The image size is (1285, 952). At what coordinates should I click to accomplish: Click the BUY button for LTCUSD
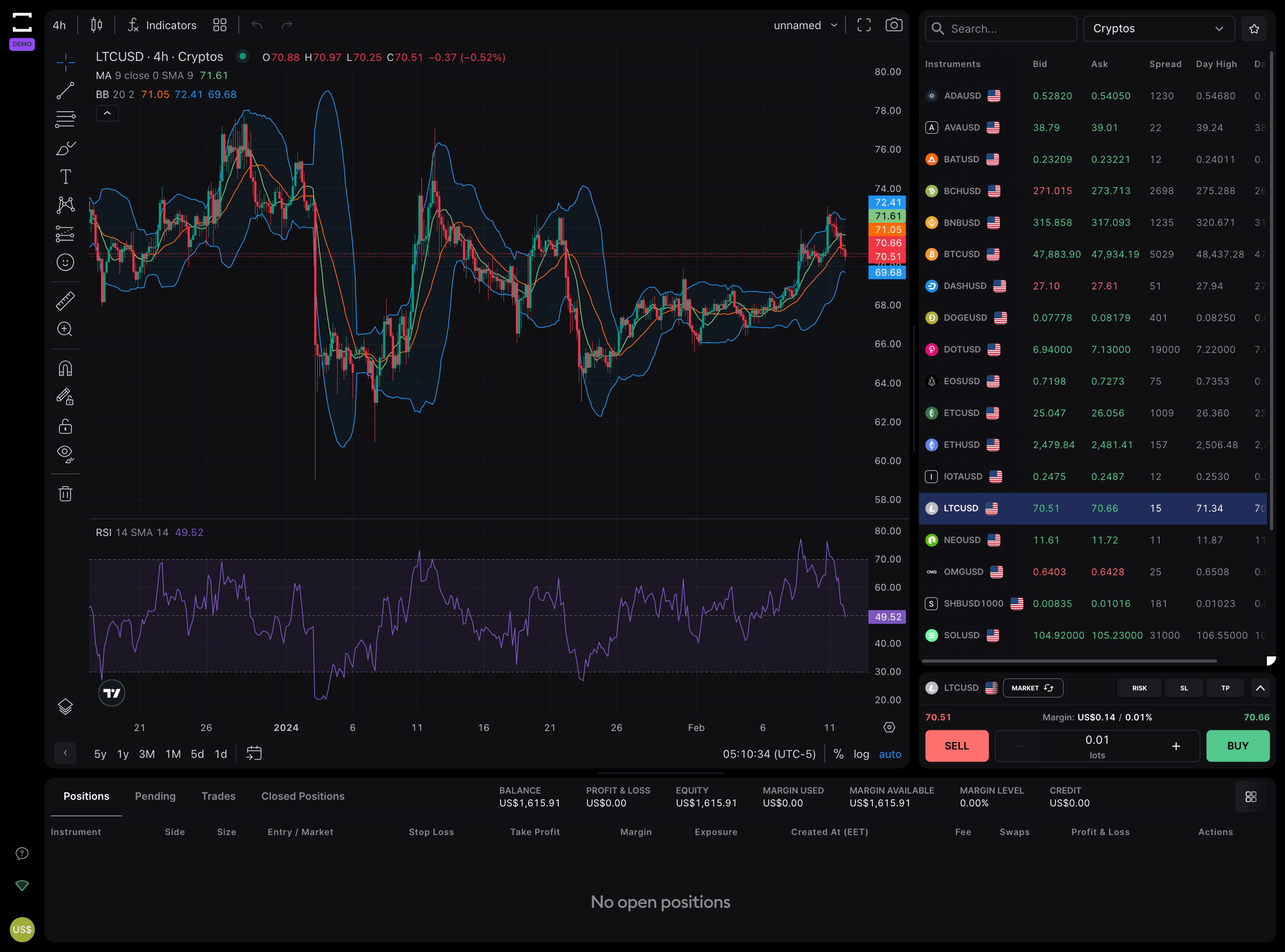click(1237, 746)
